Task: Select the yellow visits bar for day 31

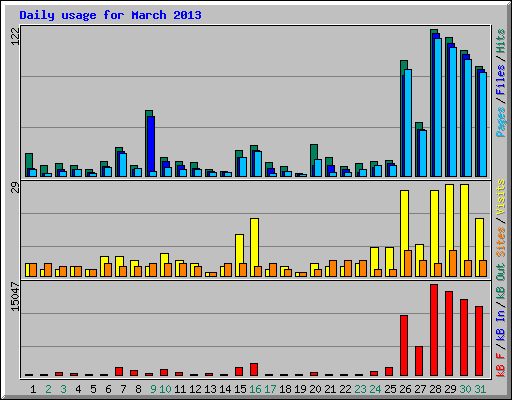Action: point(479,247)
